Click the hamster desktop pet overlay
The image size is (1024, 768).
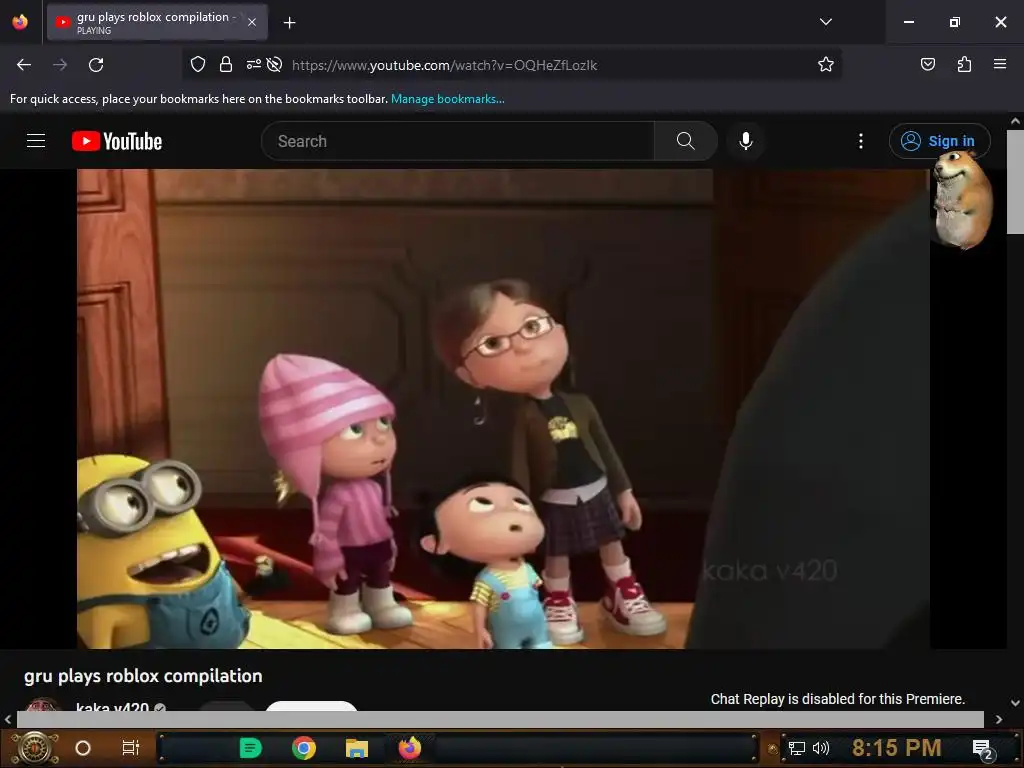coord(962,200)
